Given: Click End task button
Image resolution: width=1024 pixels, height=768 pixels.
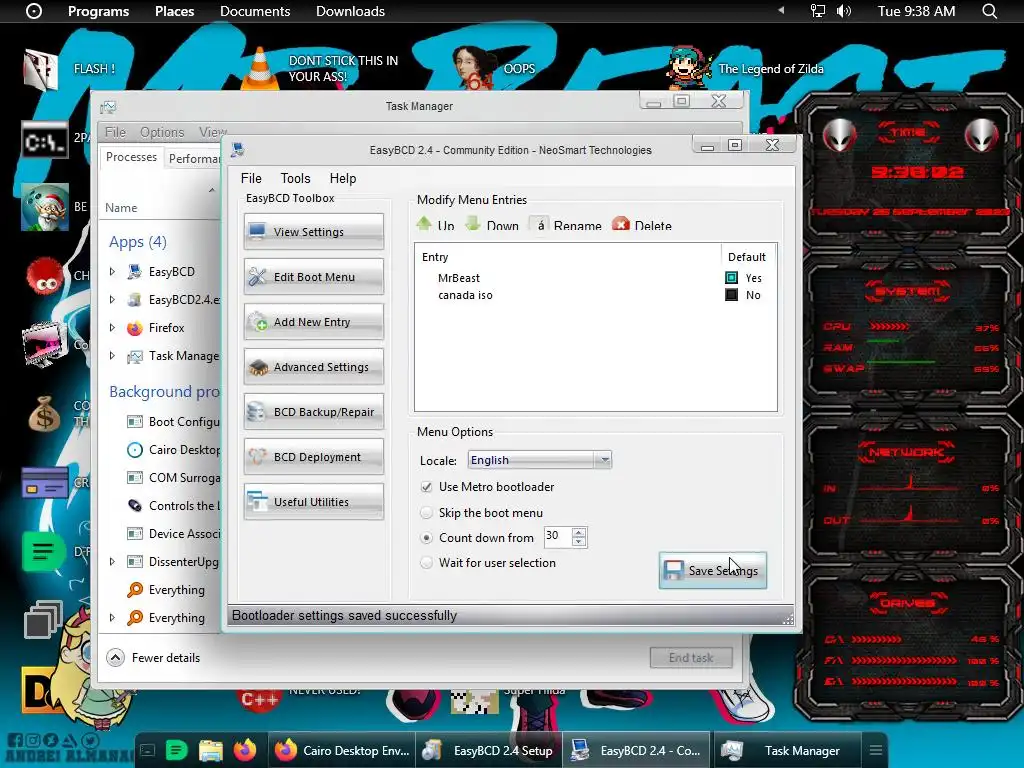Looking at the screenshot, I should tap(691, 658).
